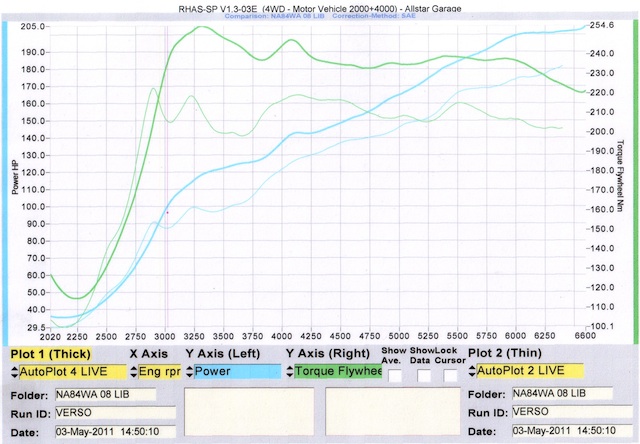Click the Plot 1 Date field
Image resolution: width=640 pixels, height=444 pixels.
(115, 431)
